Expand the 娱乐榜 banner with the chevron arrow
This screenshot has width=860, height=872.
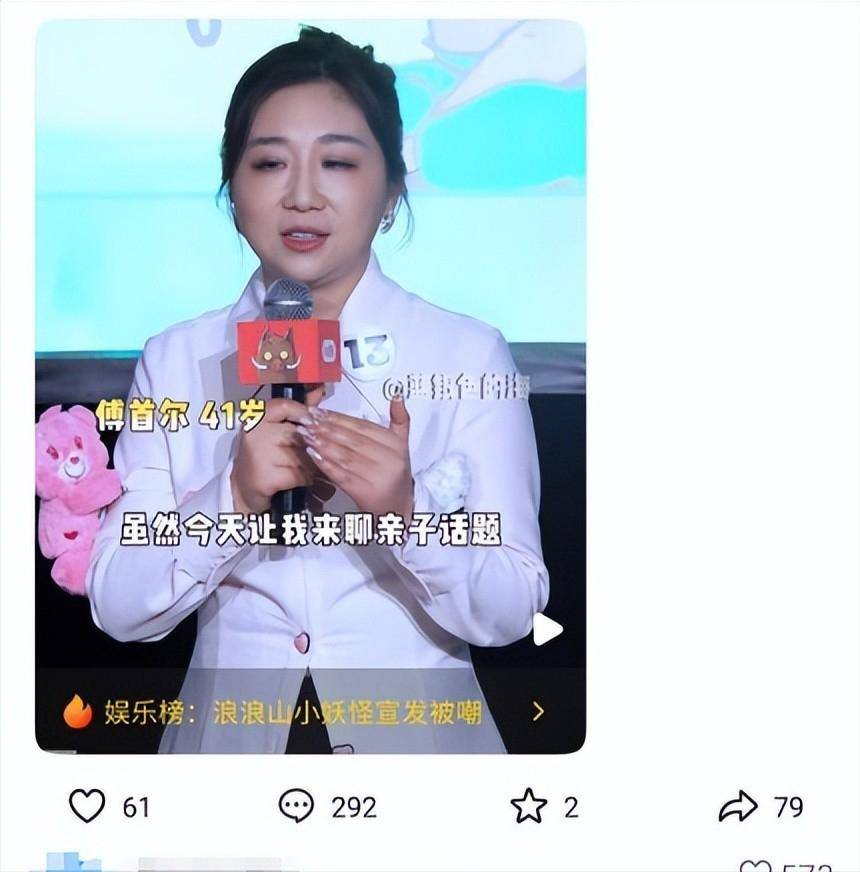coord(538,711)
